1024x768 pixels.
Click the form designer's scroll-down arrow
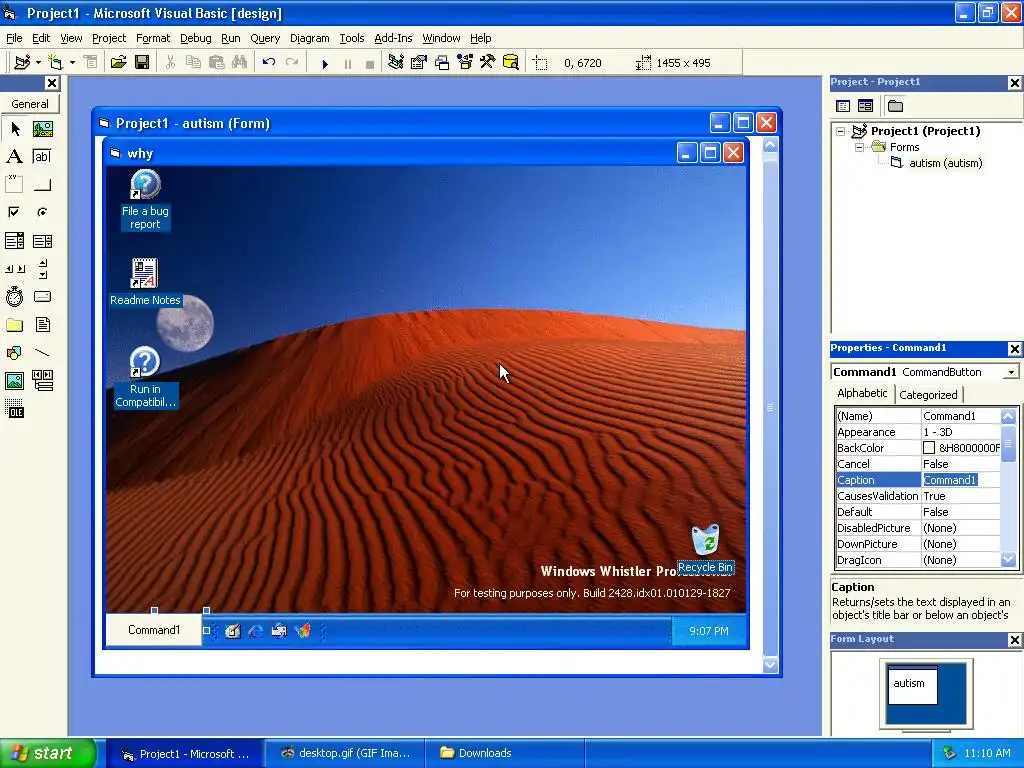pos(770,665)
